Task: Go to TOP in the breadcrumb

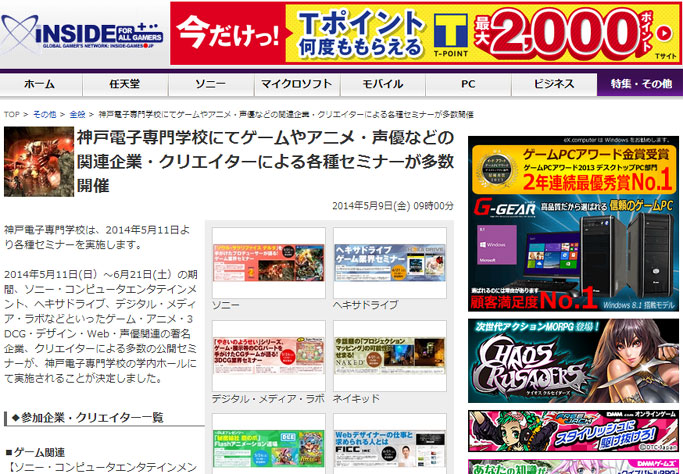Action: 12,115
